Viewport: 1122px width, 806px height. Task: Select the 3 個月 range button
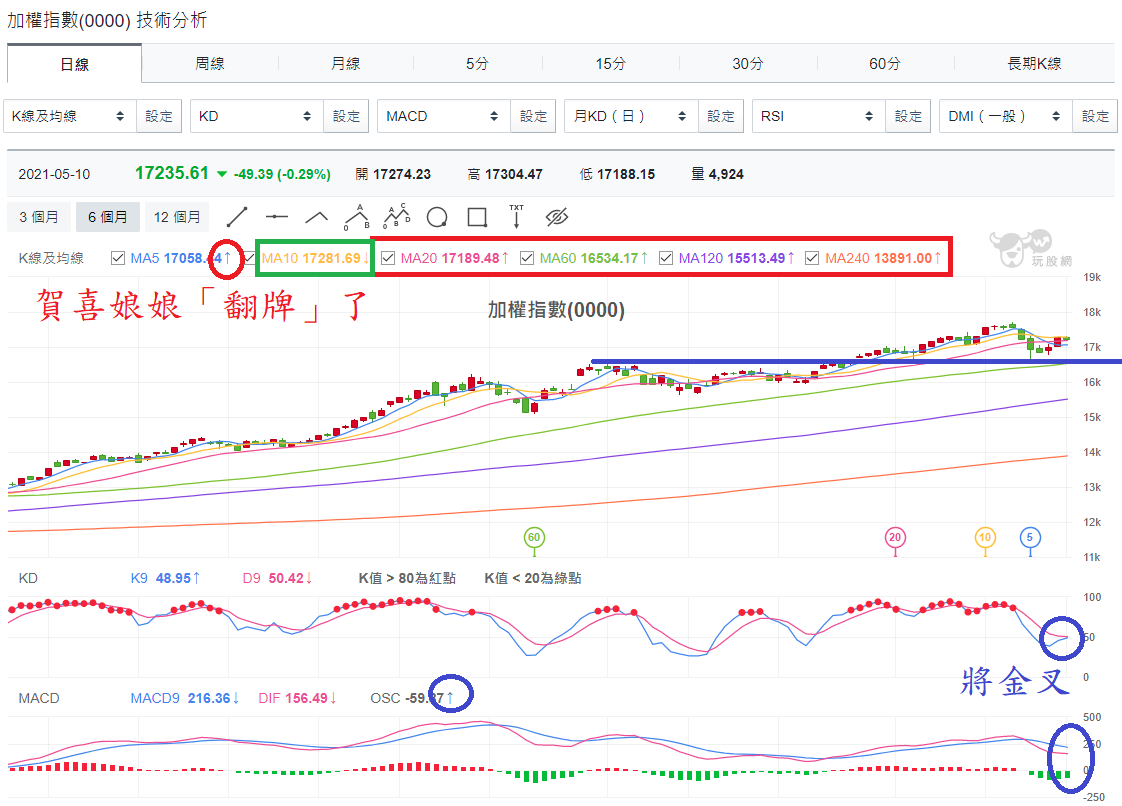click(x=39, y=217)
